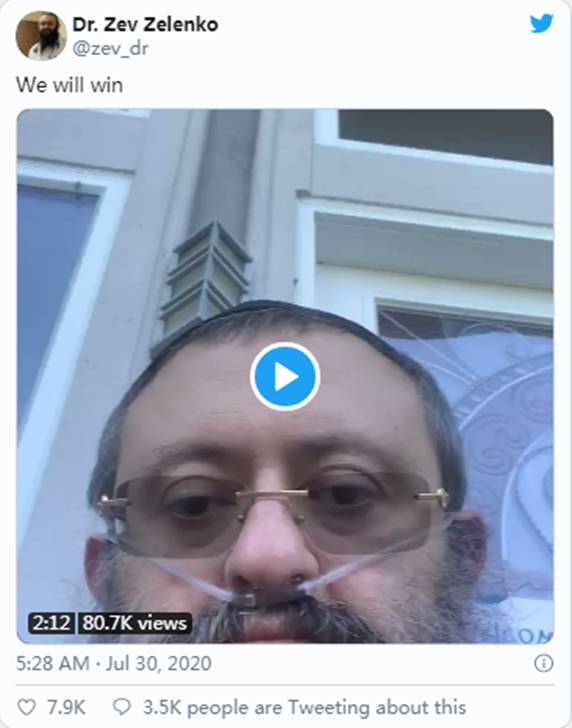Click the 2:12 video duration badge
This screenshot has width=572, height=728.
(51, 623)
